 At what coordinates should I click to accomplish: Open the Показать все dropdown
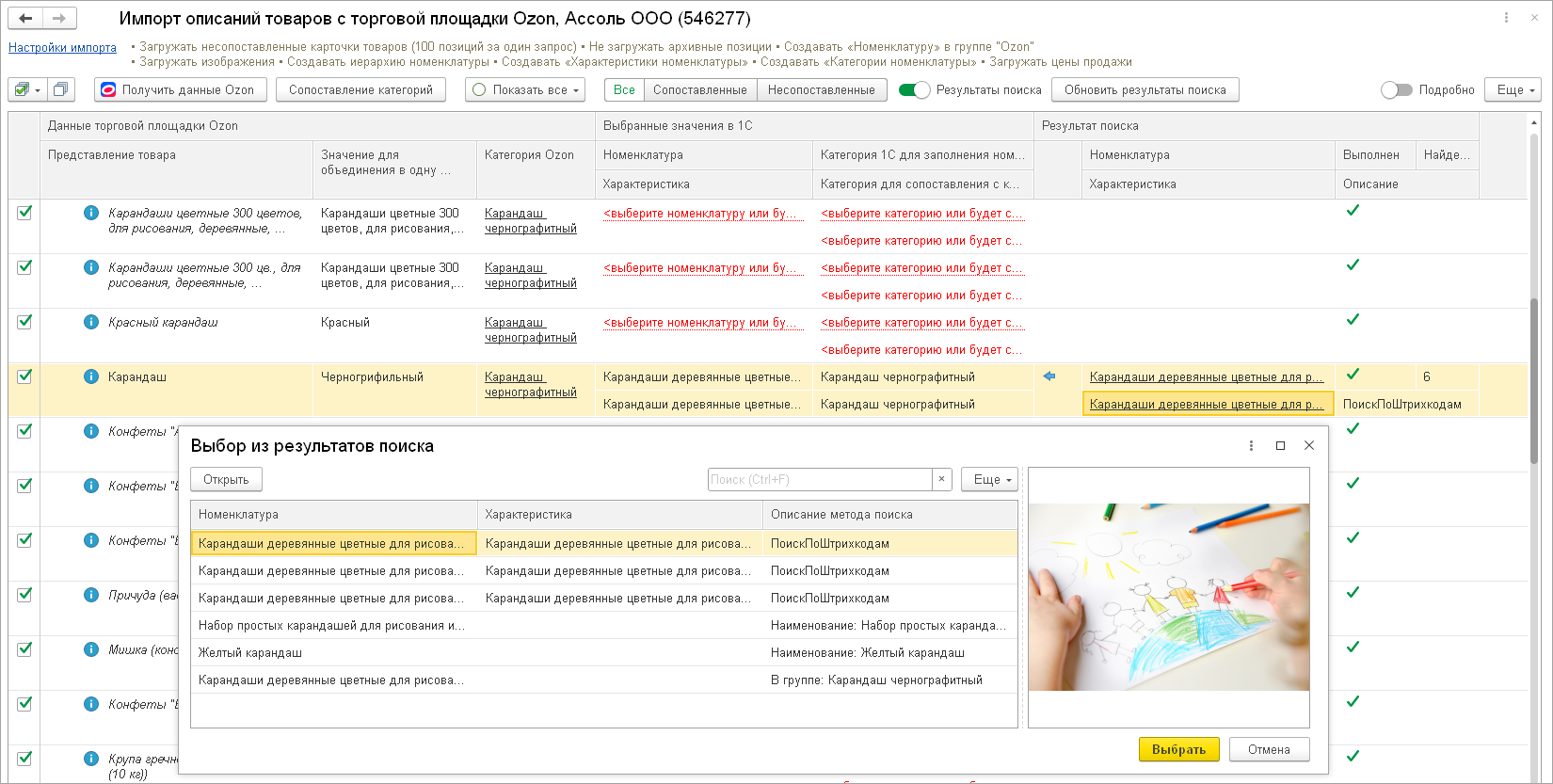pos(525,89)
